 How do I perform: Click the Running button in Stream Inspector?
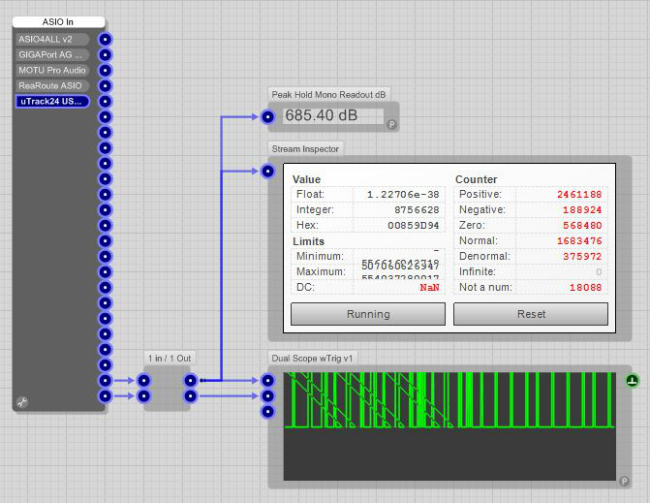(368, 314)
